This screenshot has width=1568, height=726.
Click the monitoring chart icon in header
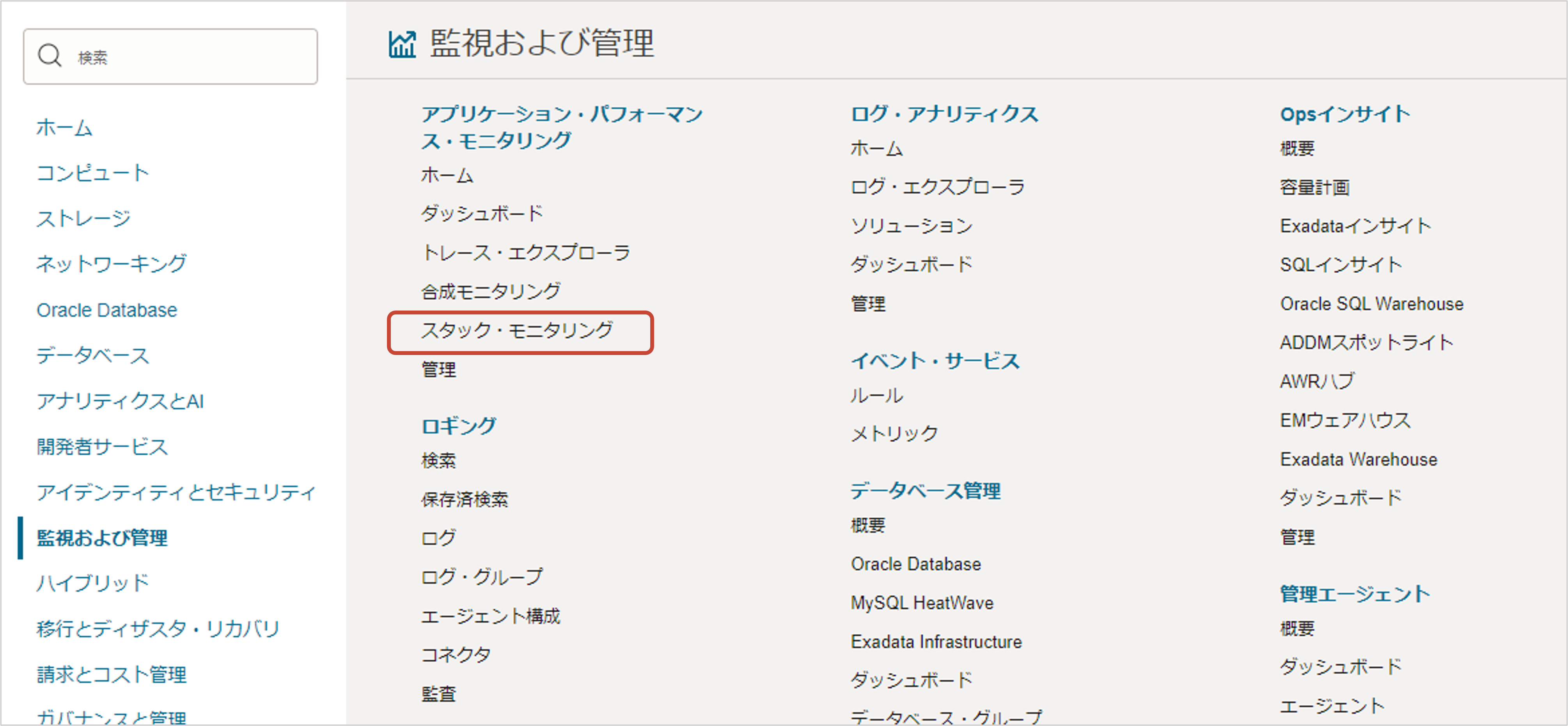click(x=403, y=44)
